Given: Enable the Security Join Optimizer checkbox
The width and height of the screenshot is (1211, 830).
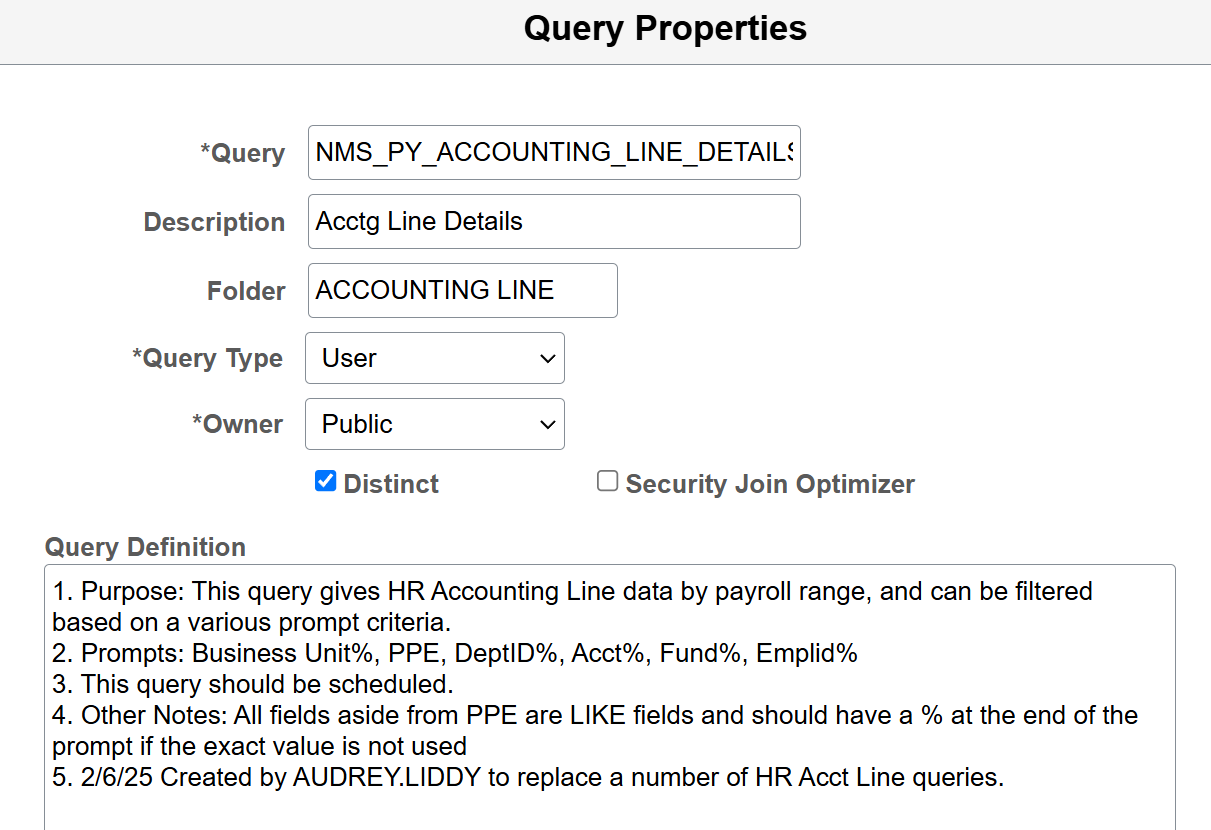Looking at the screenshot, I should (x=607, y=482).
